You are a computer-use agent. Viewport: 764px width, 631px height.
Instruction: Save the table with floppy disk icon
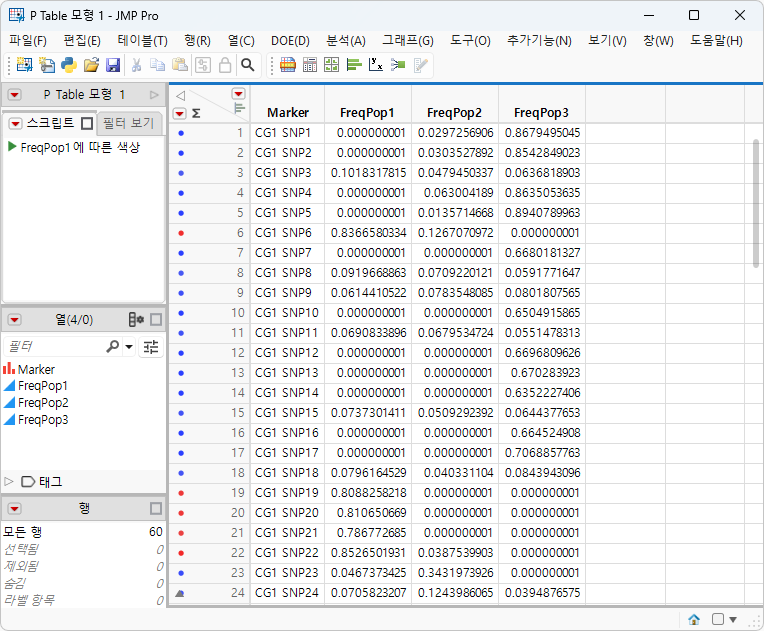pos(113,65)
